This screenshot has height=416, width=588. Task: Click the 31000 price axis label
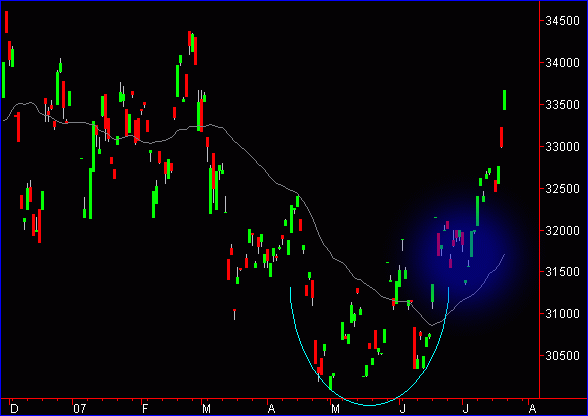point(562,314)
